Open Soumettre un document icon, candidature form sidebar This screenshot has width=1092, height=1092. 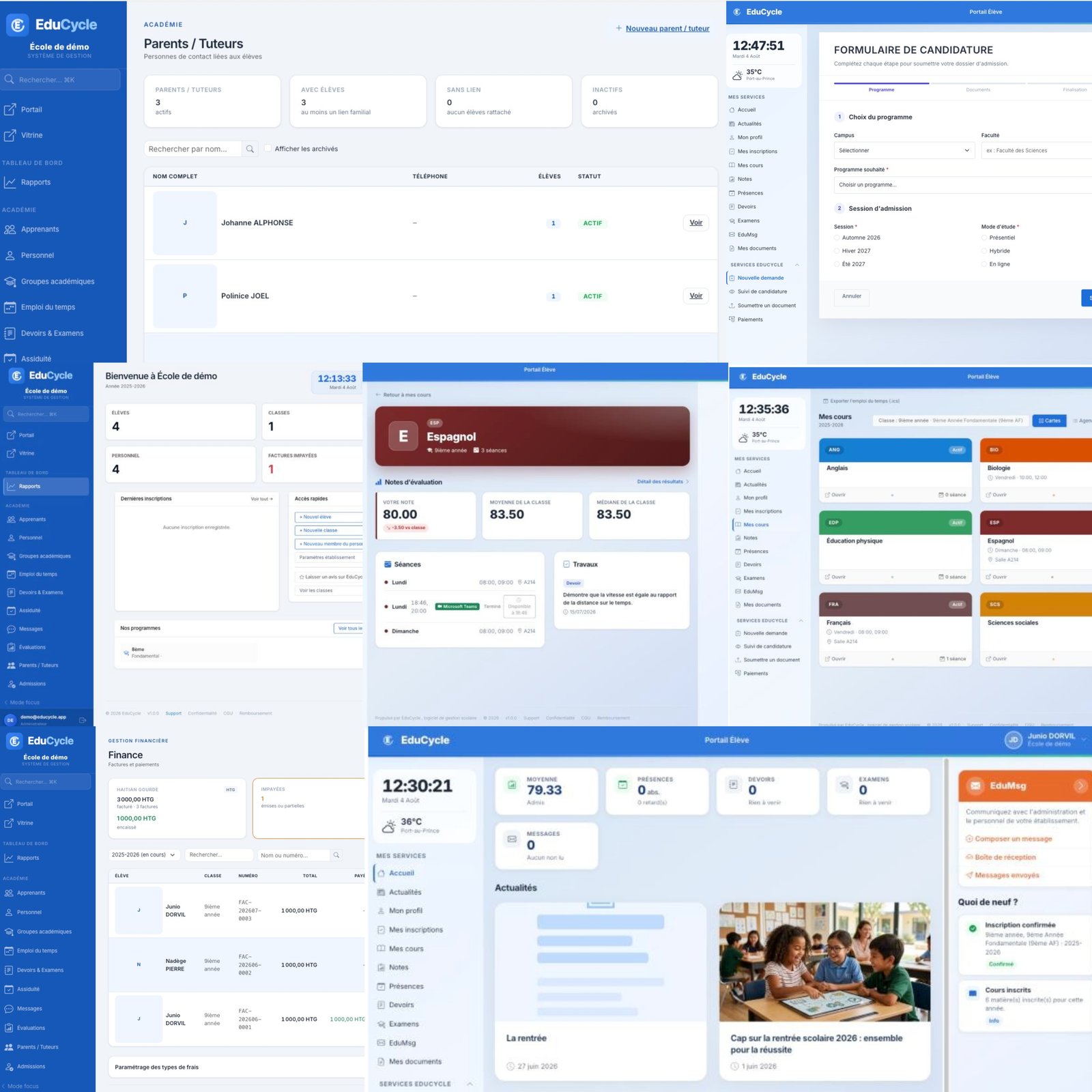[x=732, y=305]
